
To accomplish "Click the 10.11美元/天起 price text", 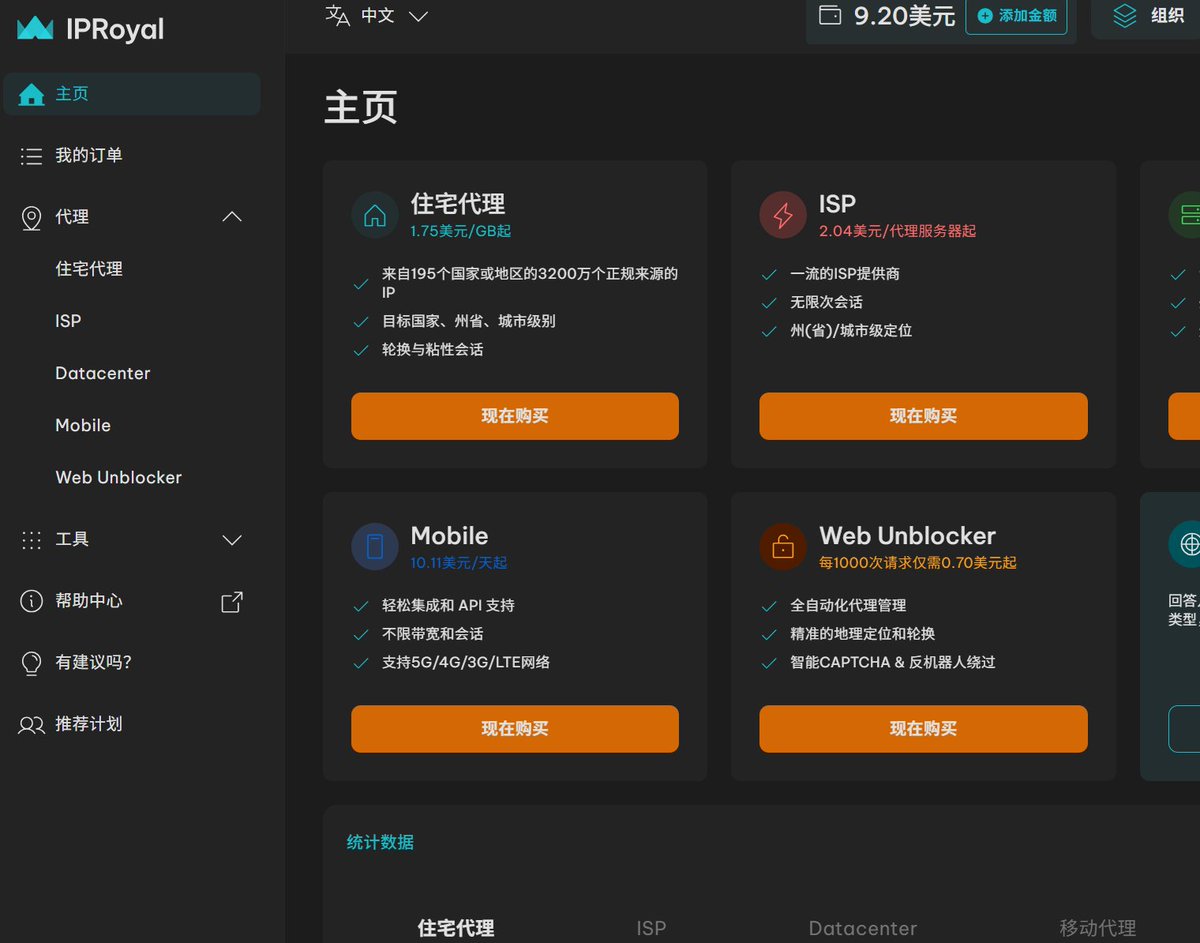I will (459, 563).
